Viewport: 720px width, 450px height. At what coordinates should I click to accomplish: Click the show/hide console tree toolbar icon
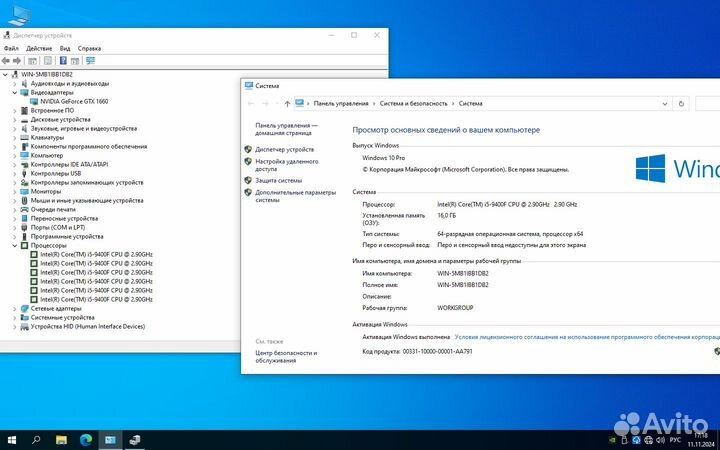[x=32, y=61]
